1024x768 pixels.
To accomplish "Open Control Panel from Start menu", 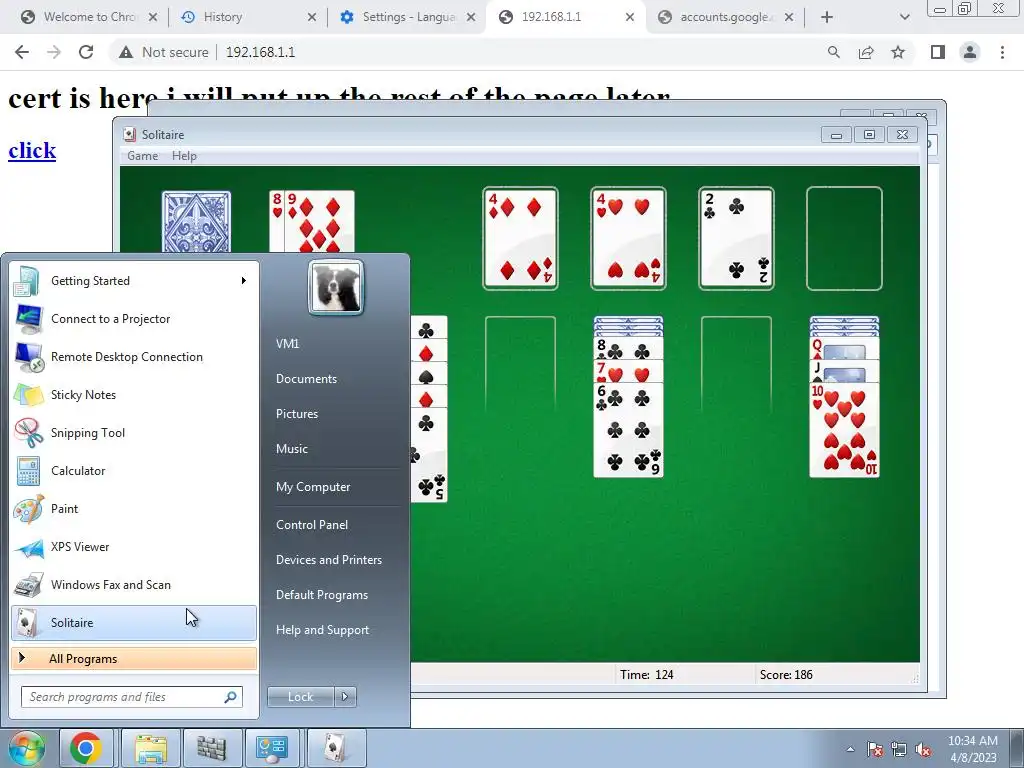I will [312, 525].
